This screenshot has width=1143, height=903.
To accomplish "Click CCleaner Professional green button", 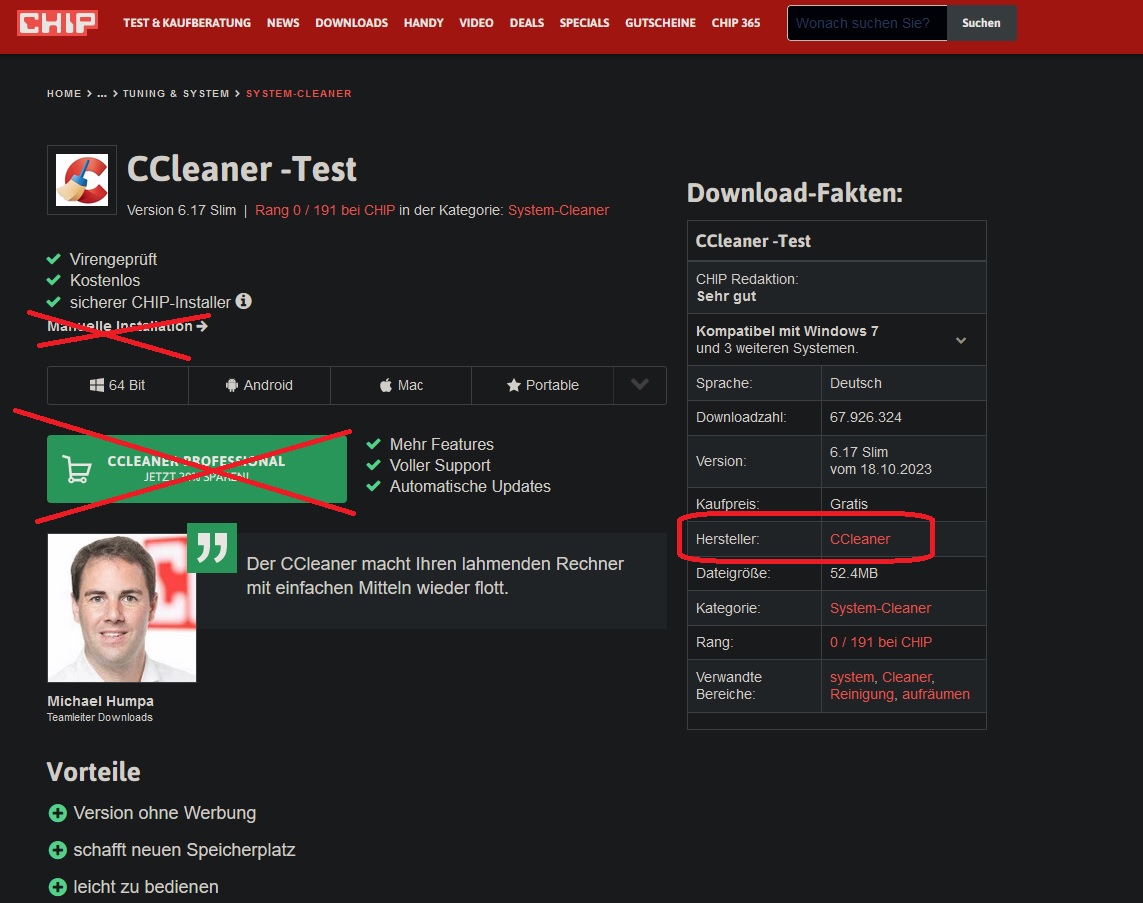I will 197,469.
